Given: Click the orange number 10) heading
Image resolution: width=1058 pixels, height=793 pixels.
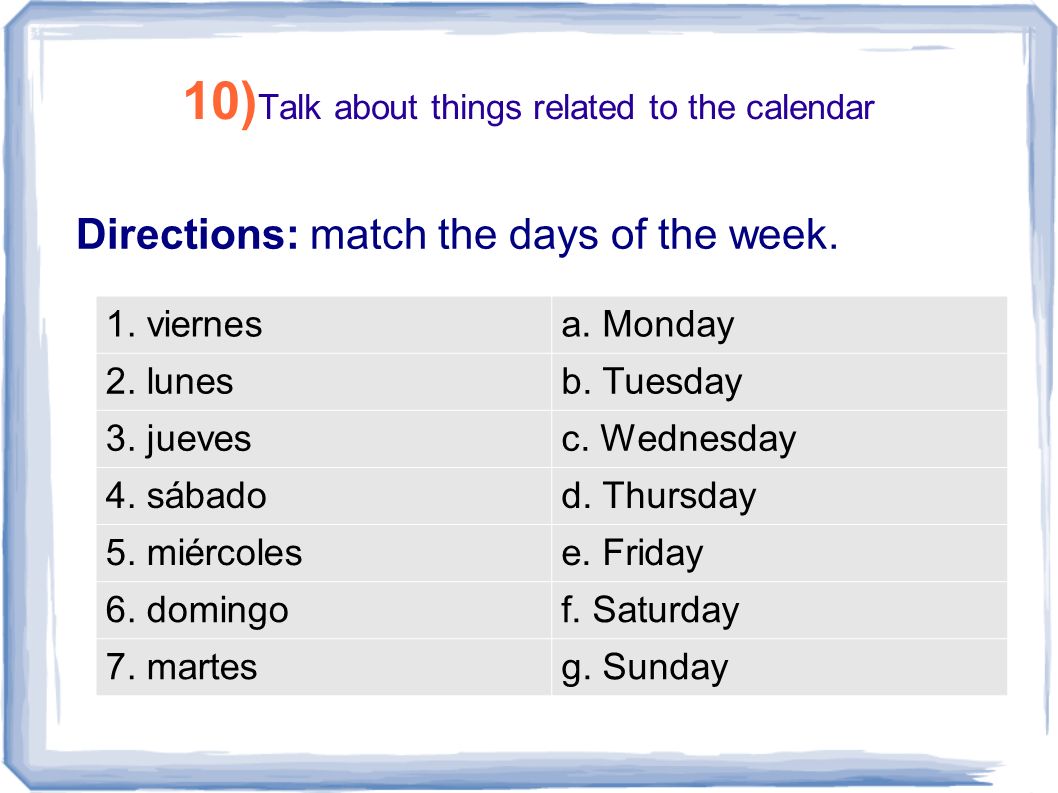Looking at the screenshot, I should point(220,102).
